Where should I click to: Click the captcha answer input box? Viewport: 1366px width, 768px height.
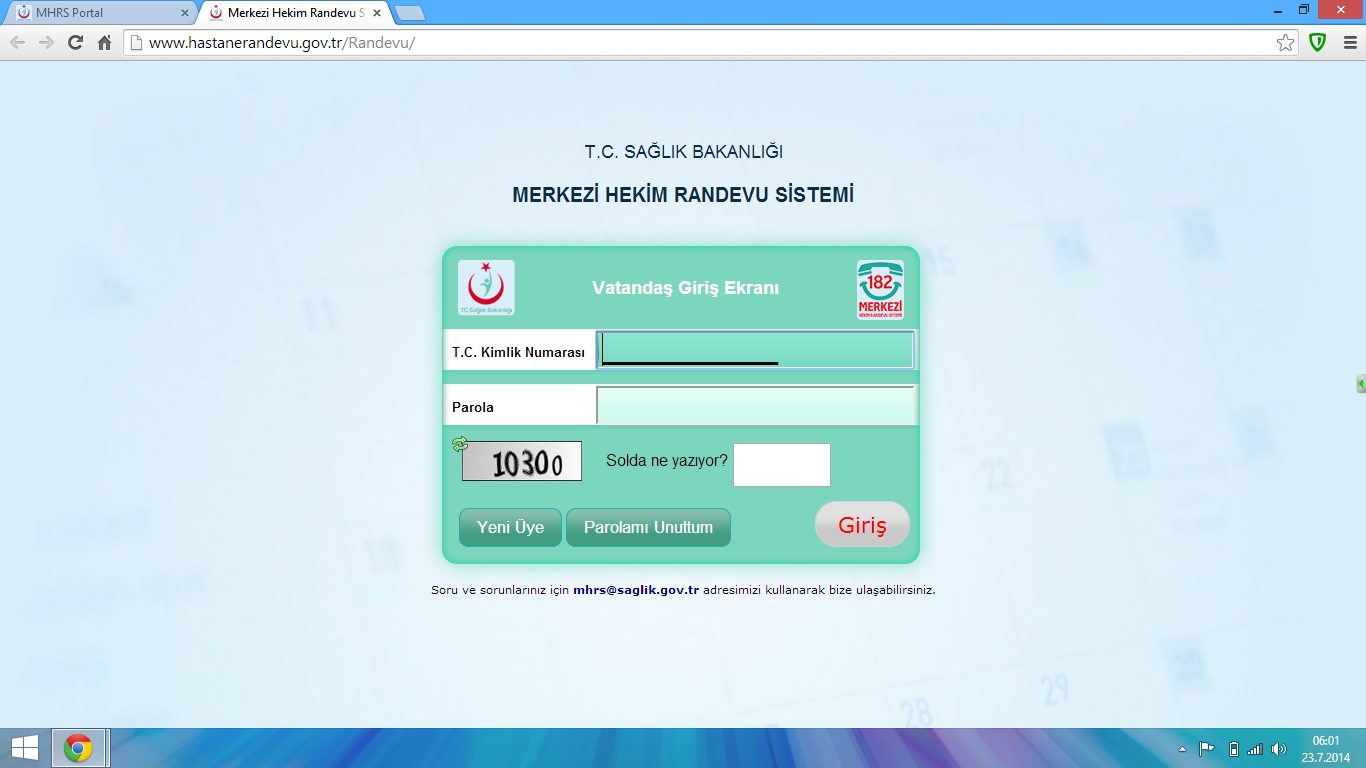coord(782,465)
